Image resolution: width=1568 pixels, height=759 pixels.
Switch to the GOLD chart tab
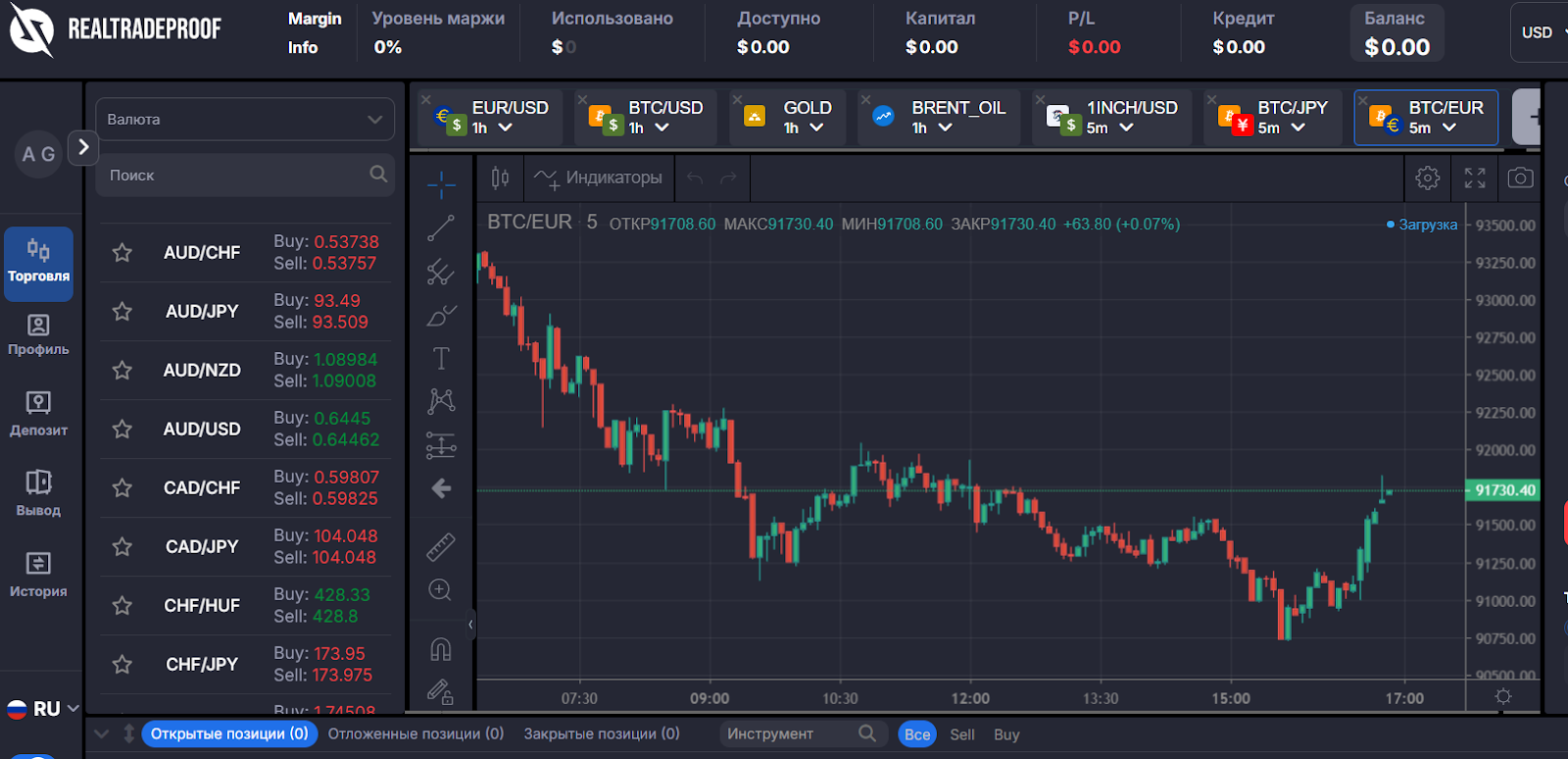tap(787, 118)
